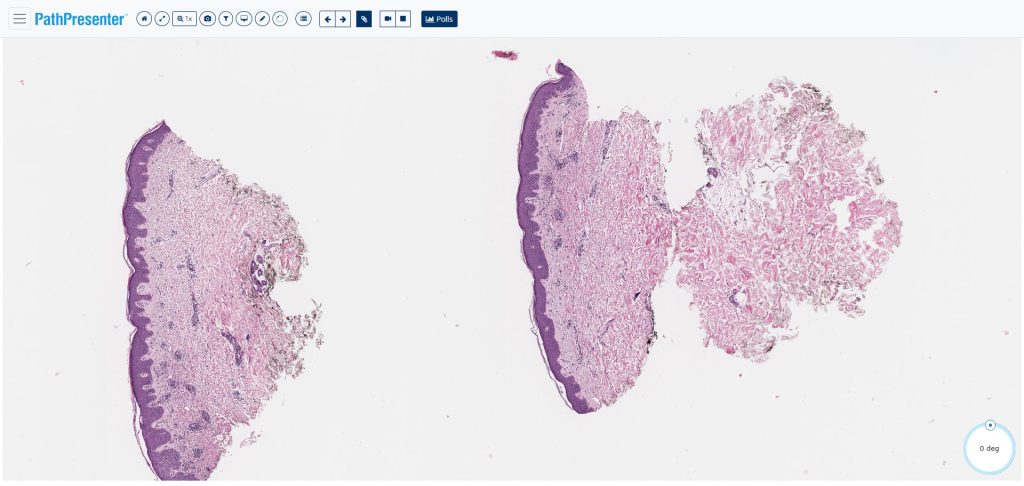The height and width of the screenshot is (486, 1024).
Task: Click the monitor screen icon
Action: click(x=244, y=19)
